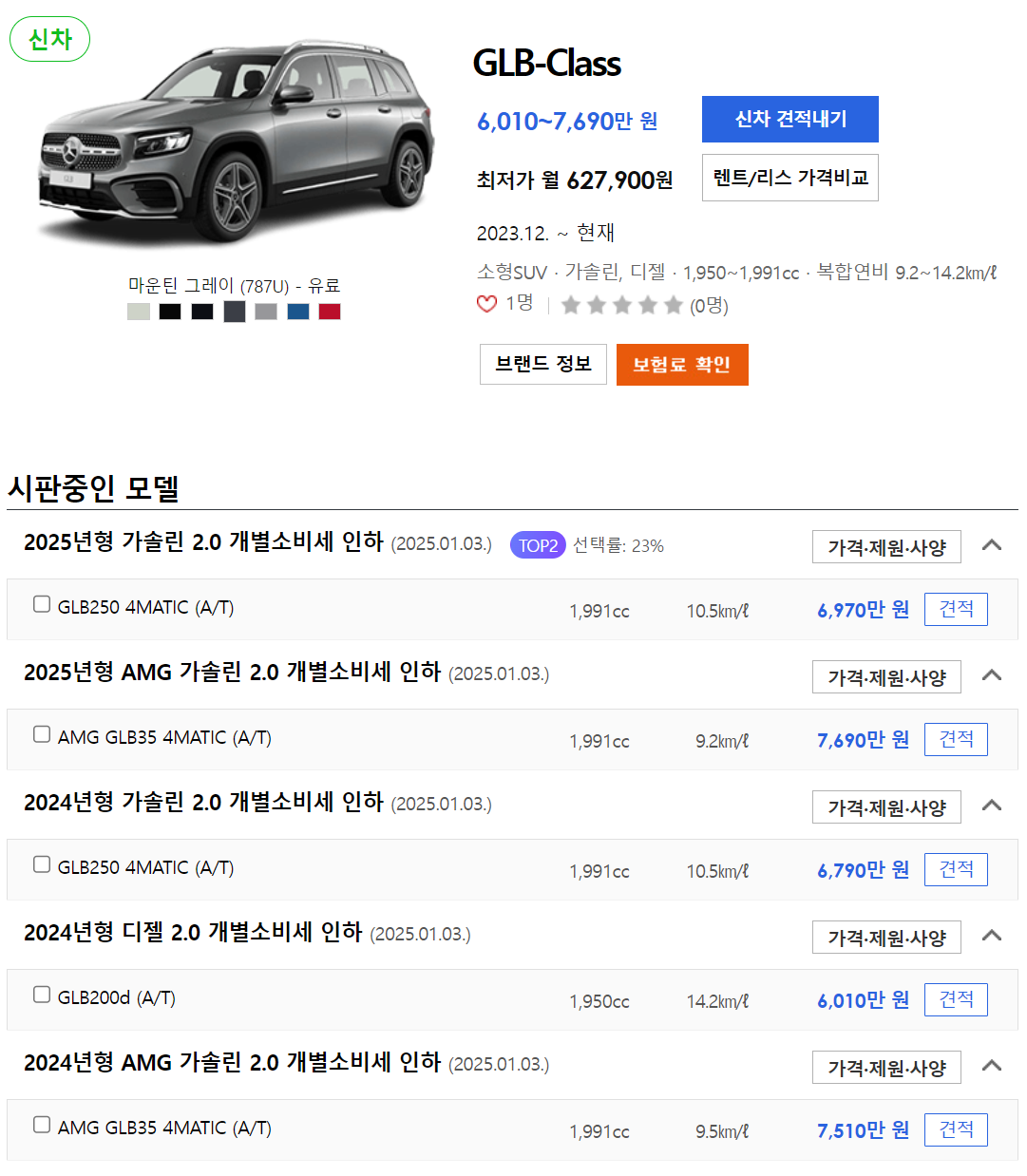Check the 2024 GLB250 4MATIC checkbox
1027x1176 pixels.
(x=42, y=864)
